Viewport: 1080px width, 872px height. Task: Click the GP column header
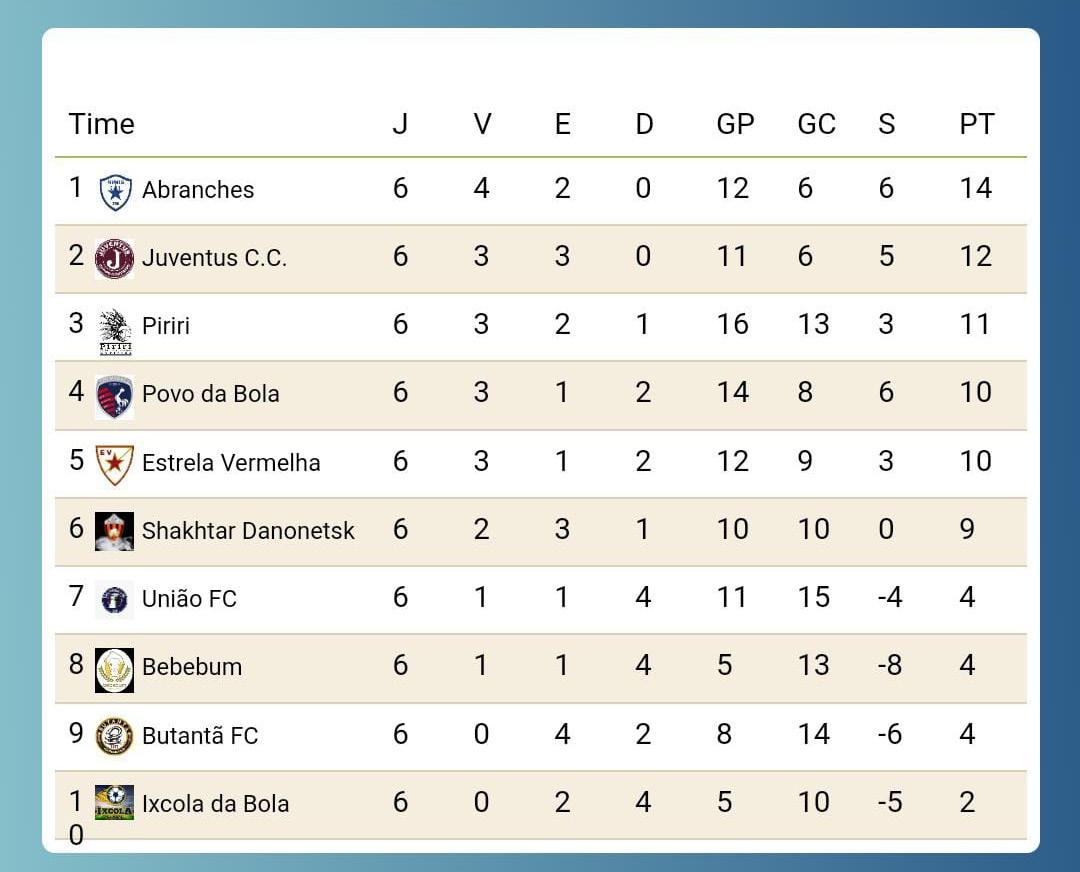735,124
